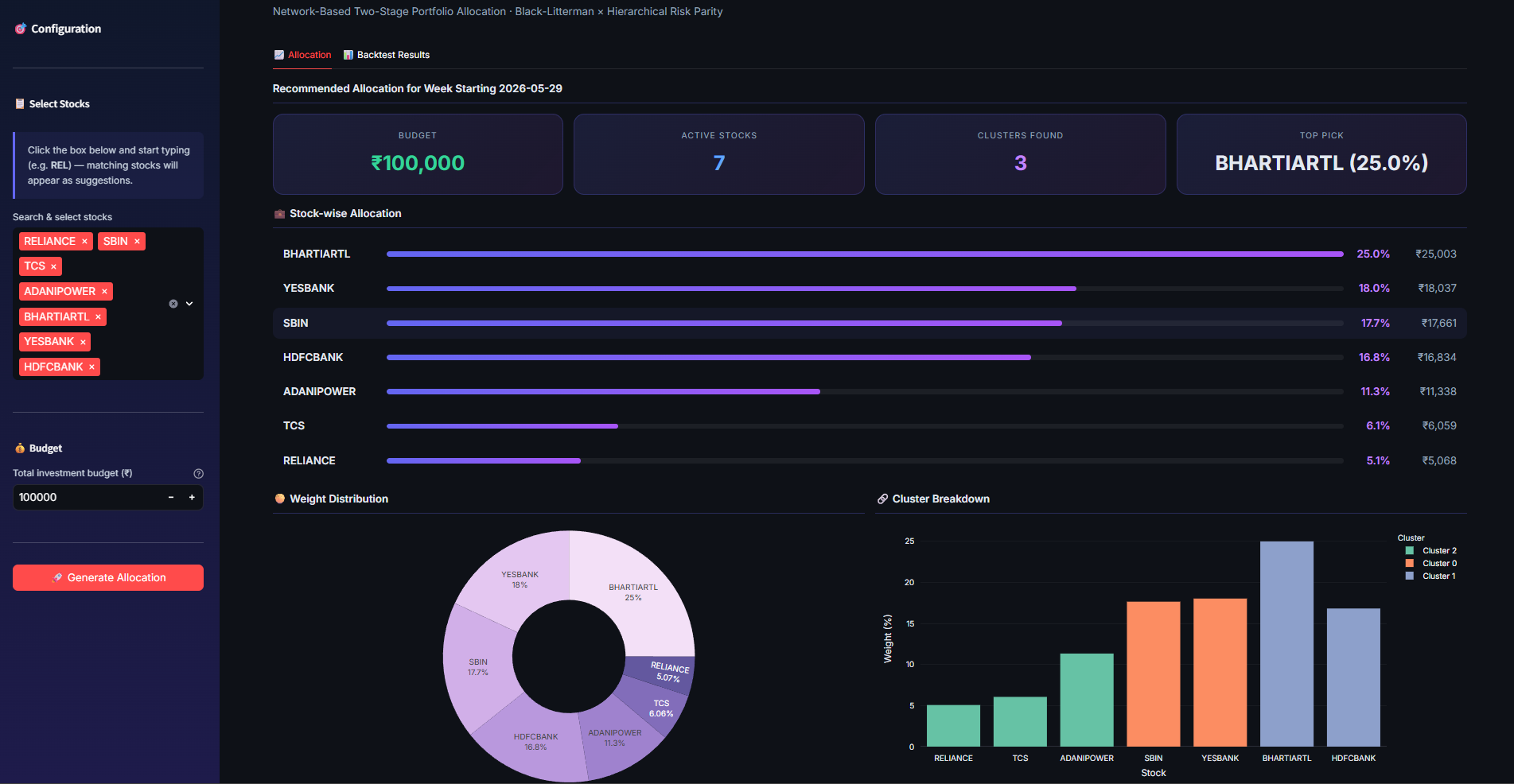Select the TCS slice in the donut chart
This screenshot has height=784, width=1514.
(x=661, y=708)
